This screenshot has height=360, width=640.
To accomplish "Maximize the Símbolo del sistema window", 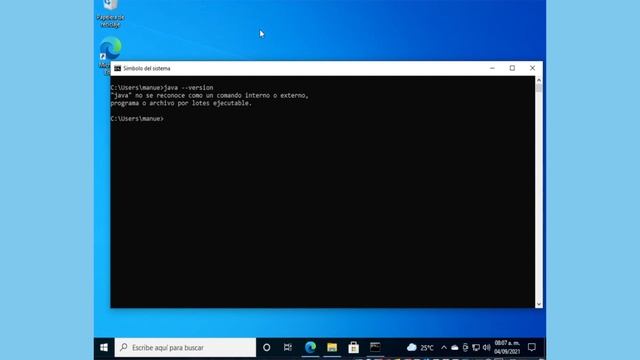I will (512, 68).
